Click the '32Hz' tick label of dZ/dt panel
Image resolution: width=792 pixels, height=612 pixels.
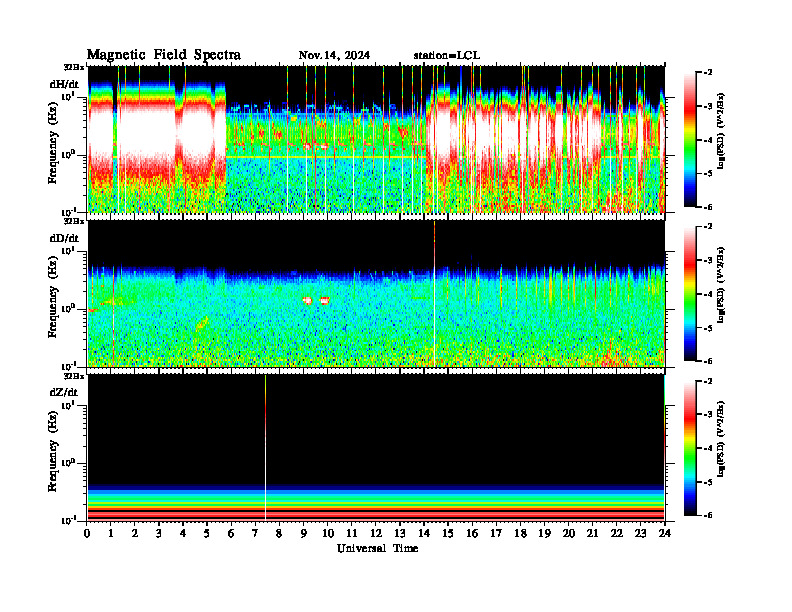point(74,376)
